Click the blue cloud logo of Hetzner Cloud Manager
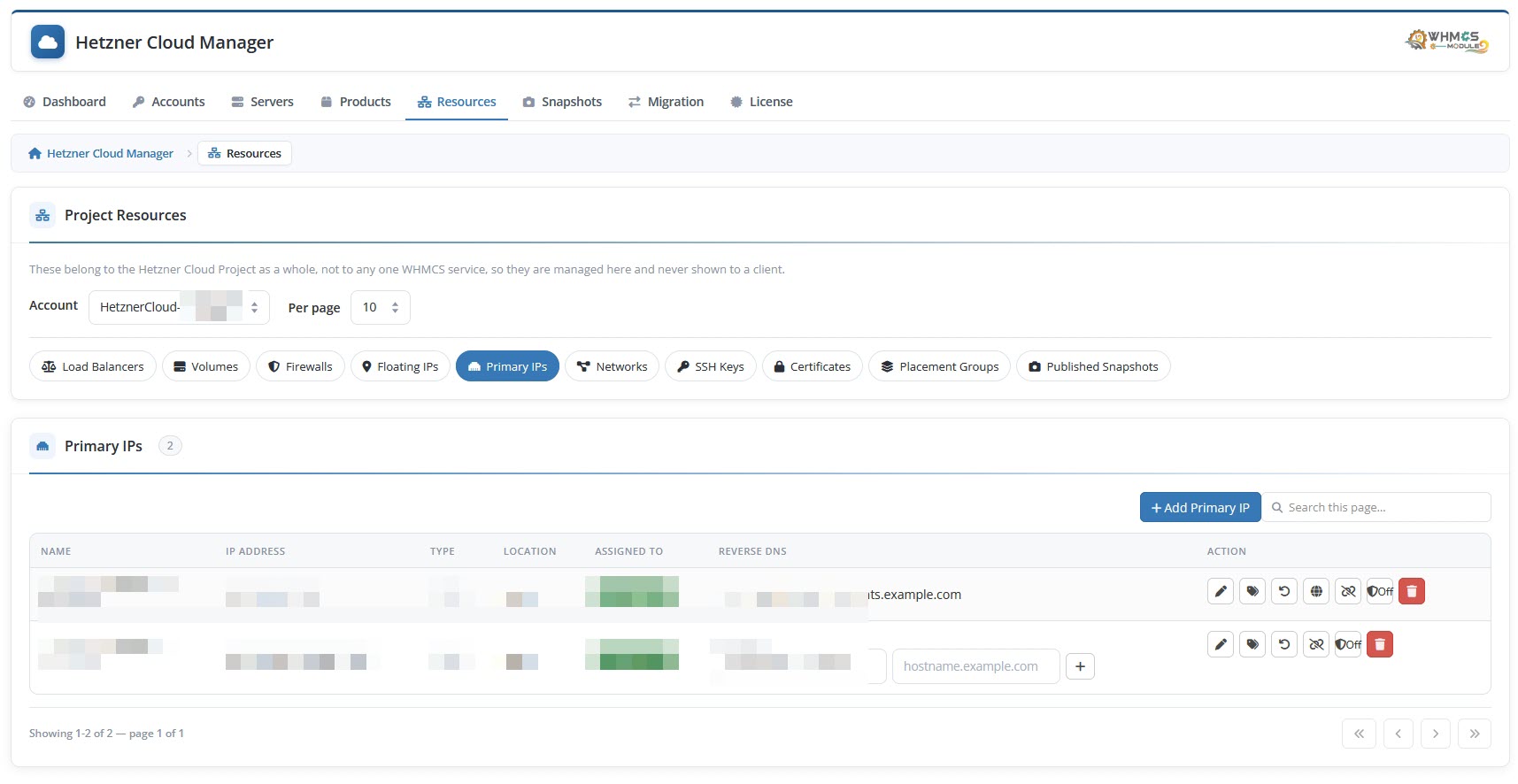 48,42
